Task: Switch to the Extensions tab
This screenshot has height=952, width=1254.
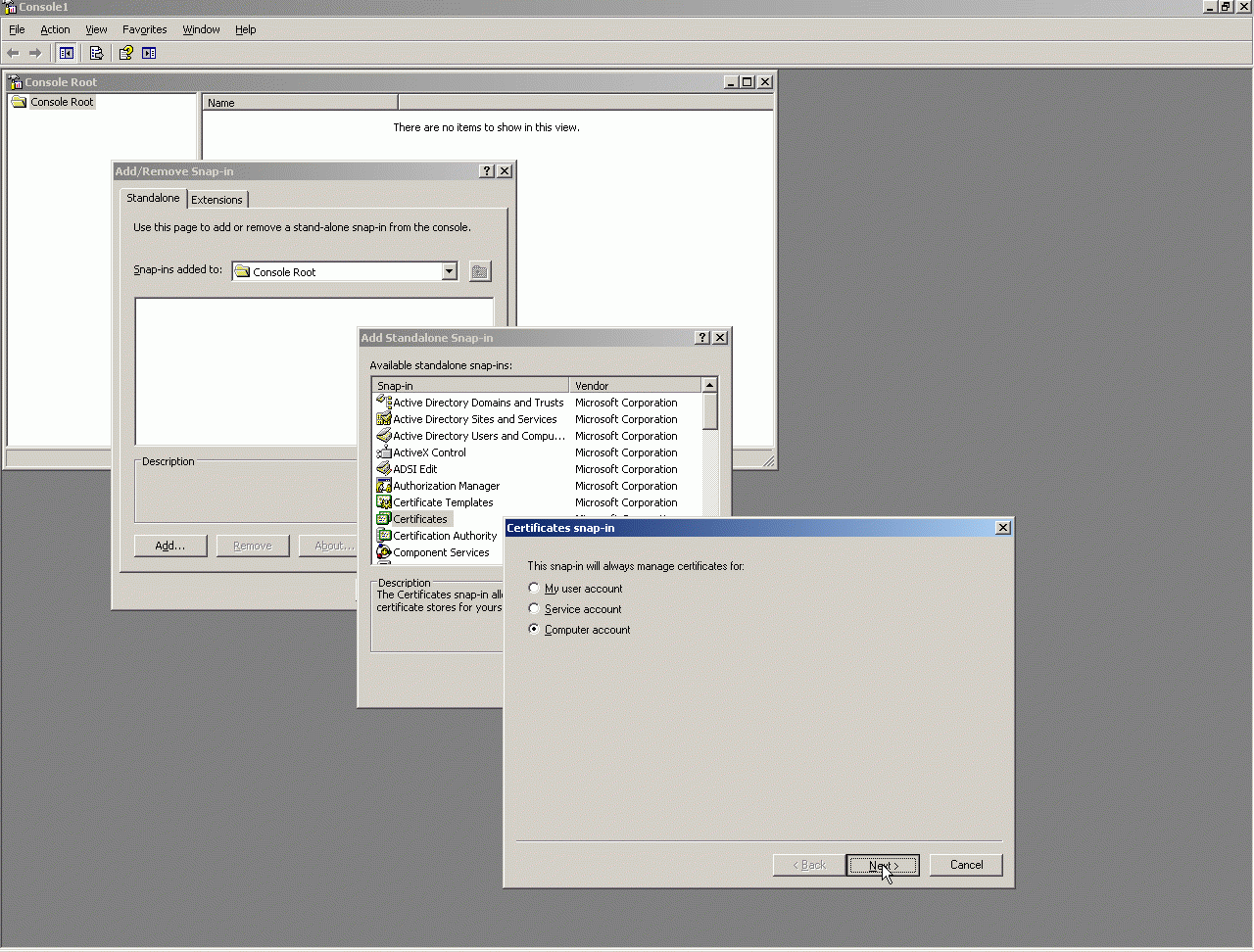Action: point(217,200)
